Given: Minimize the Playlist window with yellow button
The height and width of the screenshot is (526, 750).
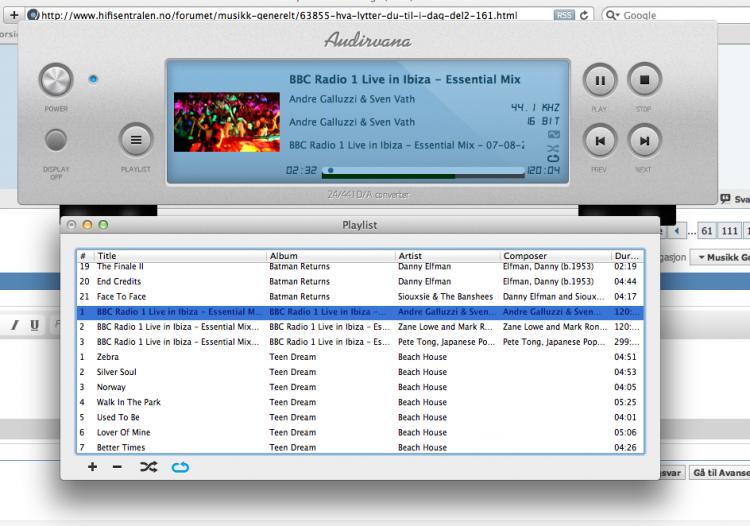Looking at the screenshot, I should coord(88,225).
